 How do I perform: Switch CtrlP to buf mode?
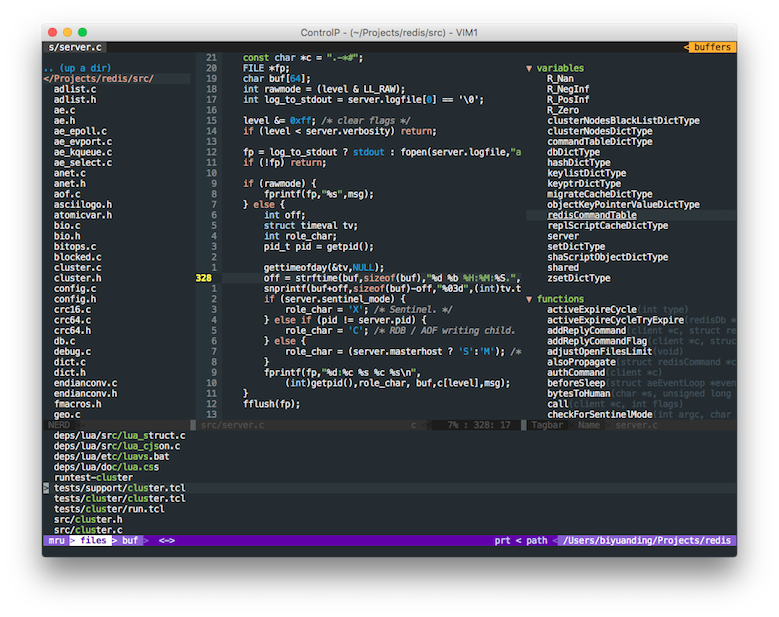point(130,540)
